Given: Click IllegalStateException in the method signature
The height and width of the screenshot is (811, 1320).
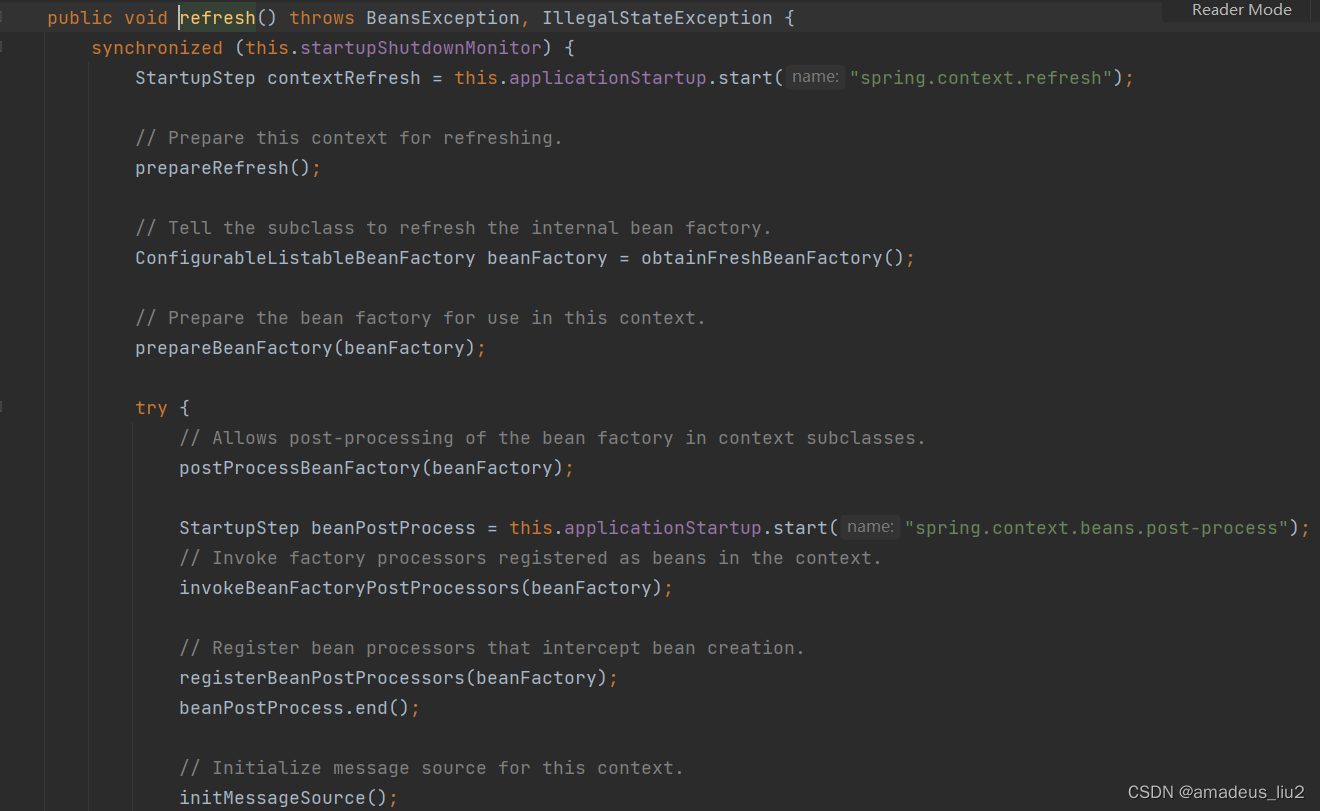Looking at the screenshot, I should point(657,18).
